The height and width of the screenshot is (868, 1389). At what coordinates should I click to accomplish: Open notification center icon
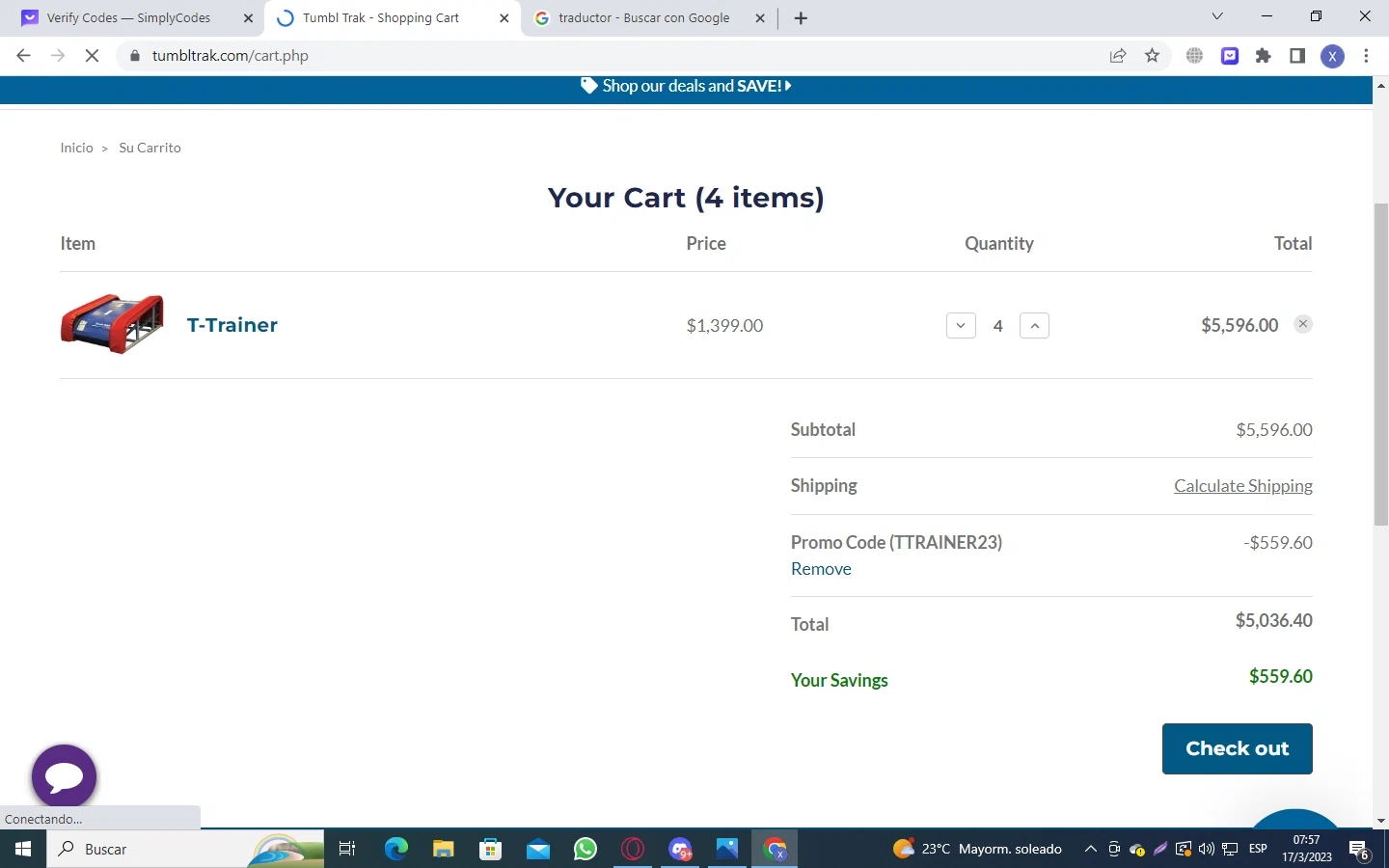pos(1359,849)
